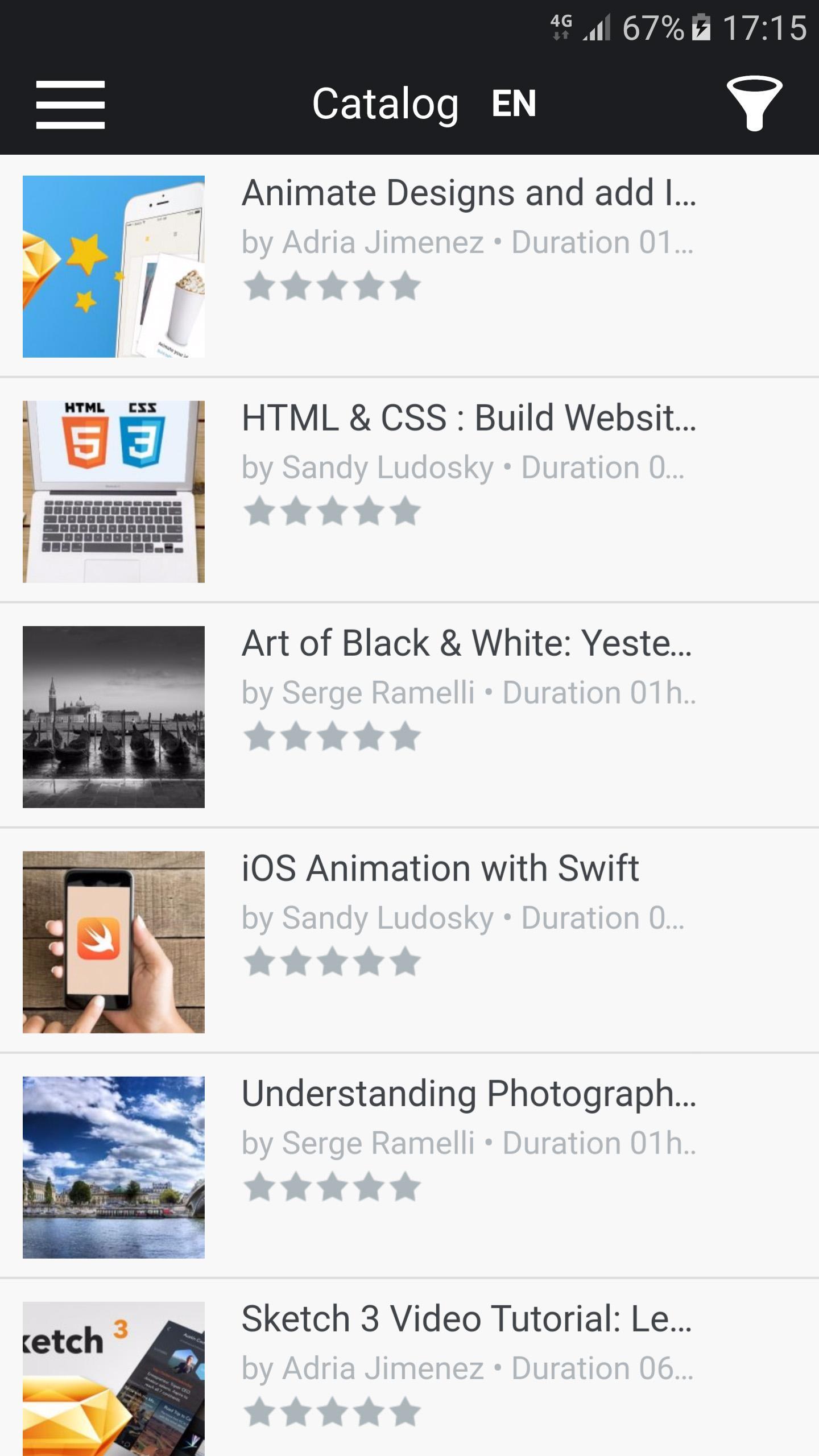Select 'Understanding Photograph...' course title
Viewport: 819px width, 1456px height.
pyautogui.click(x=469, y=1094)
